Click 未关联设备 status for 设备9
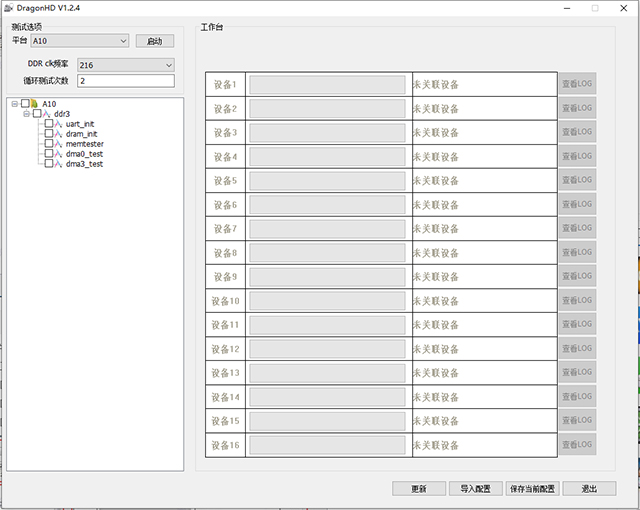640x510 pixels. point(436,277)
